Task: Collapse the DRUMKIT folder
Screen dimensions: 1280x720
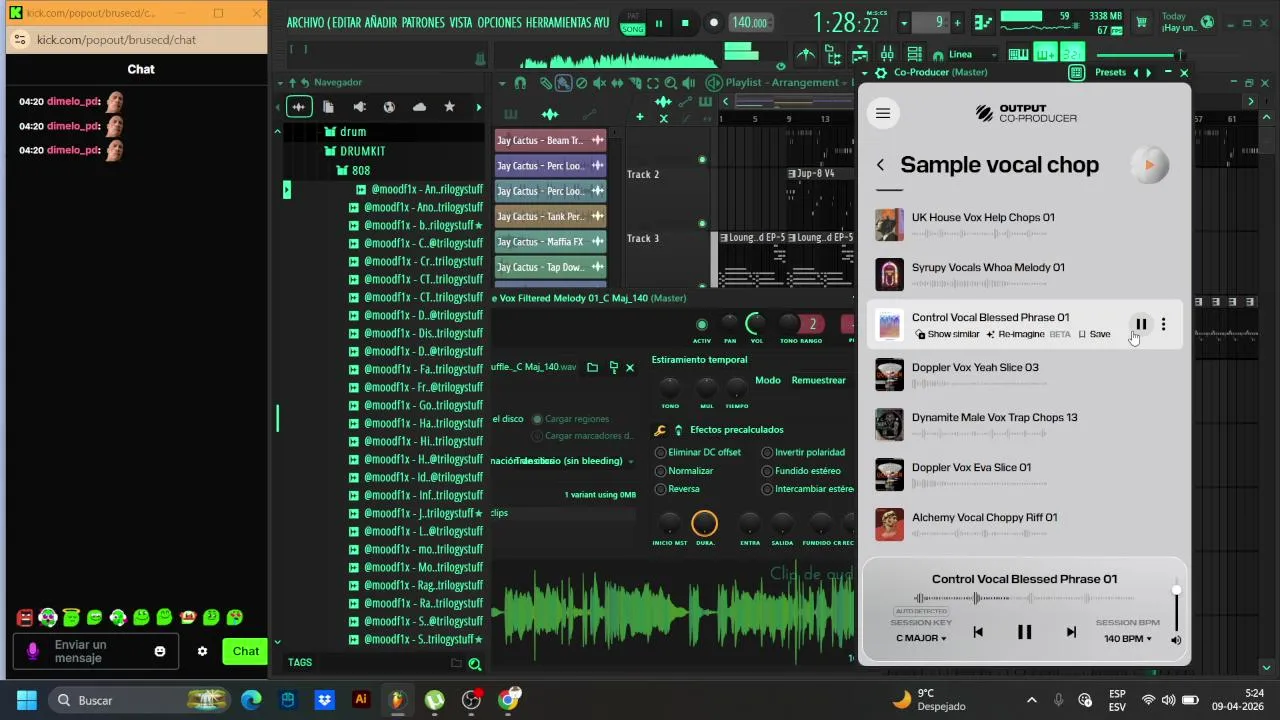Action: (354, 151)
